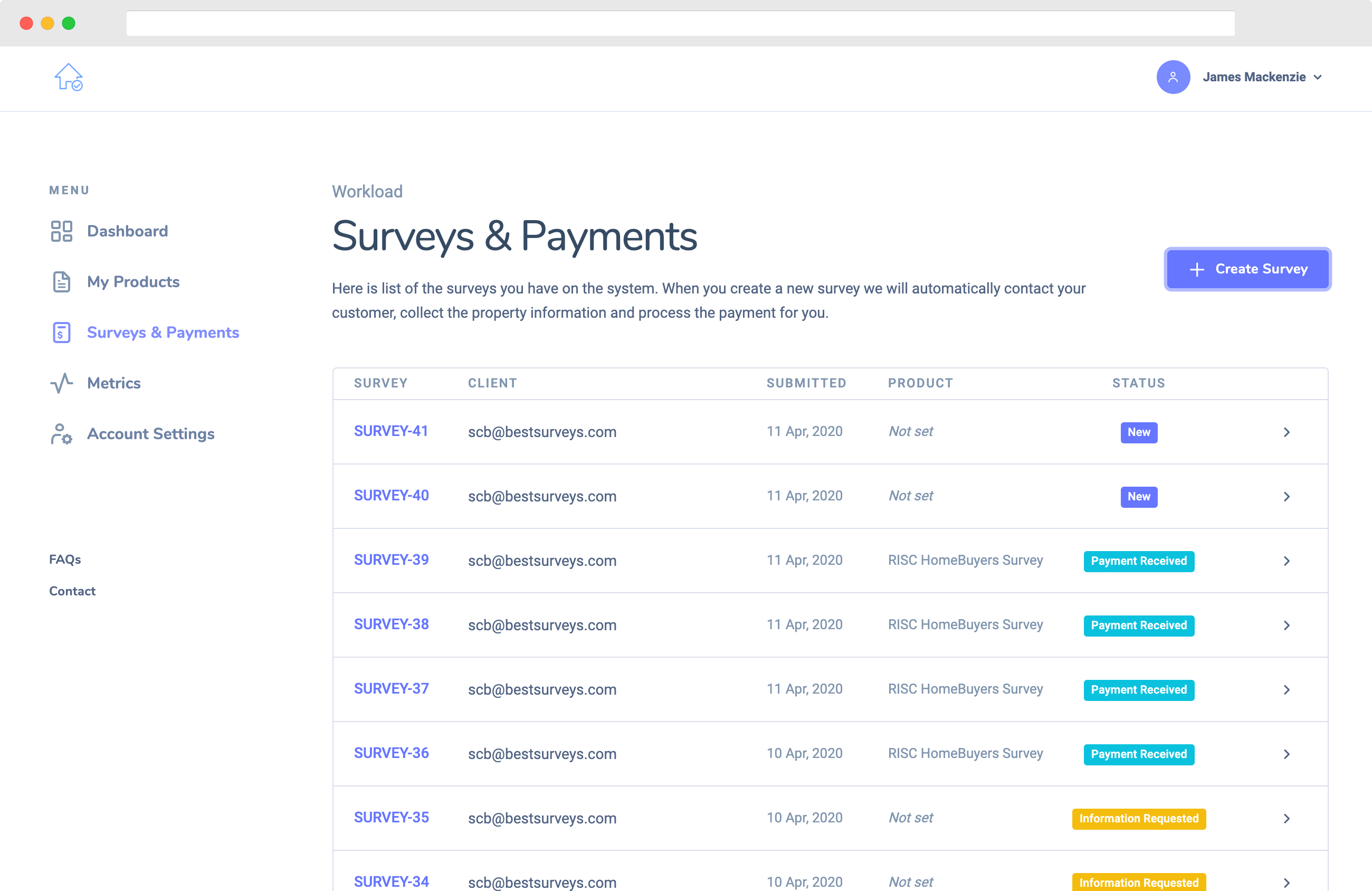
Task: Open the SURVEY-40 link
Action: [x=391, y=496]
